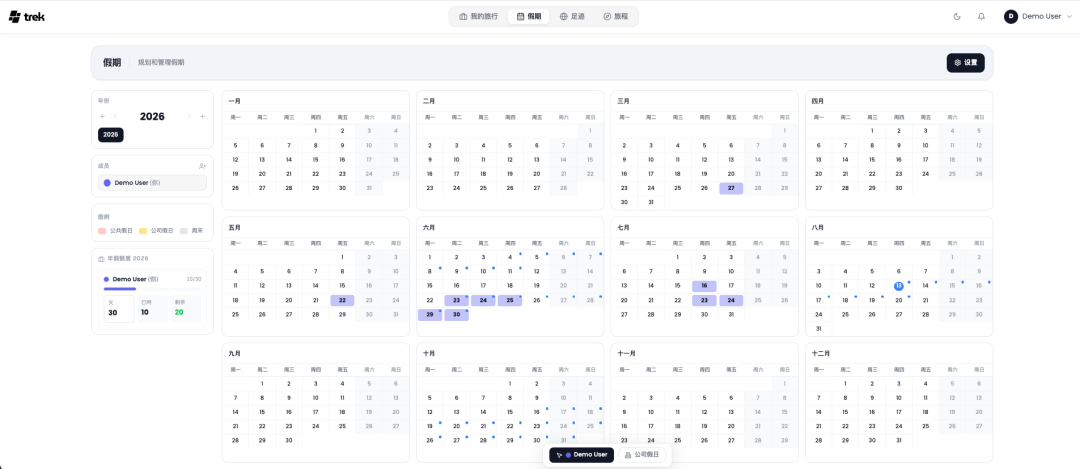Click highlighted June 29
This screenshot has width=1080, height=469.
click(429, 314)
